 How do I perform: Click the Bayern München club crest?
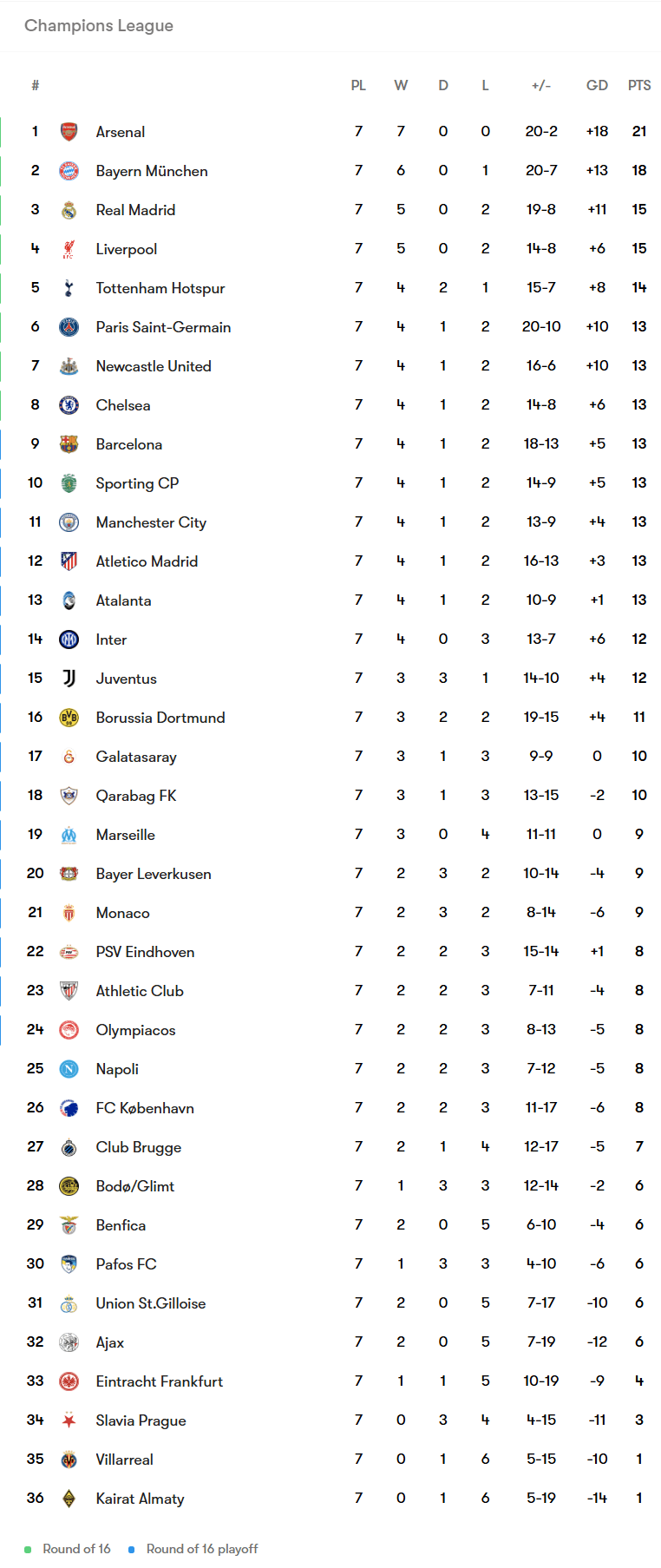(x=69, y=171)
